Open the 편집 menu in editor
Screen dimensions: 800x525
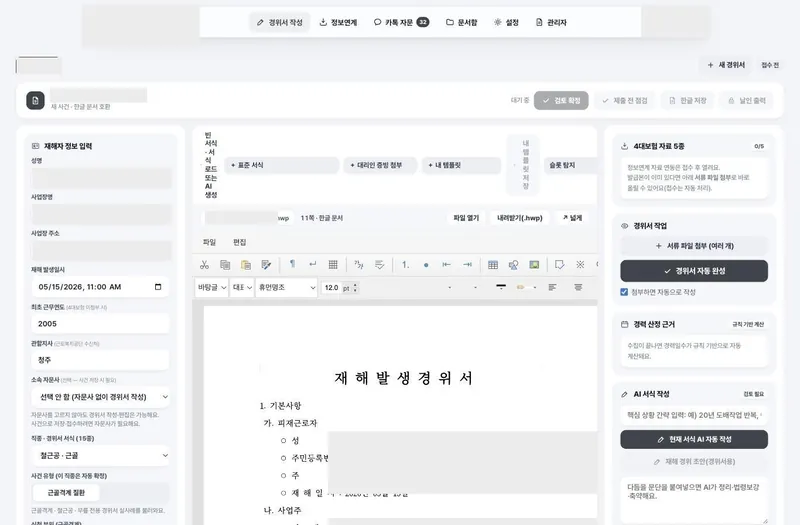point(239,242)
